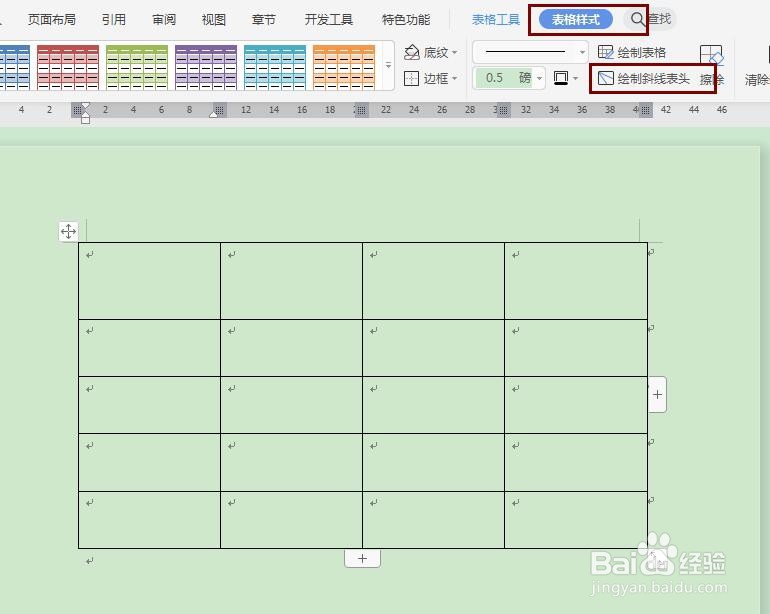
Task: Apply the red table style thumbnail
Action: pos(68,67)
